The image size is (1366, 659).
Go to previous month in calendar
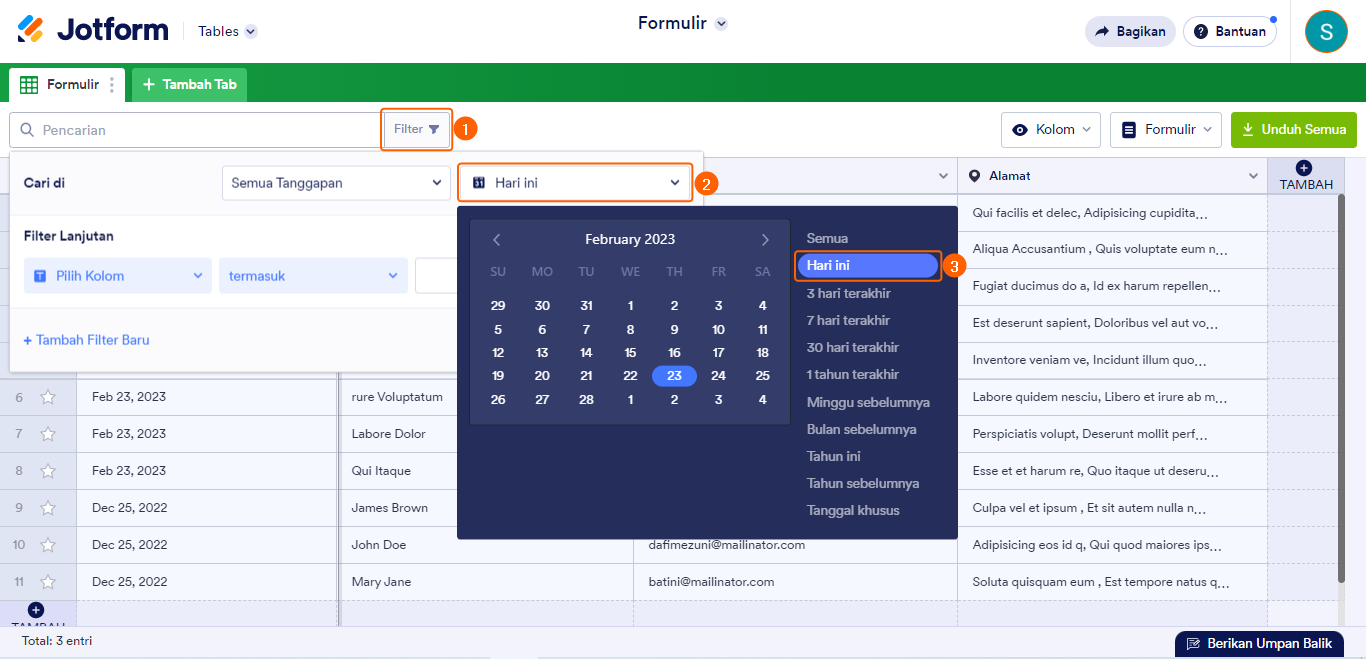(x=497, y=240)
